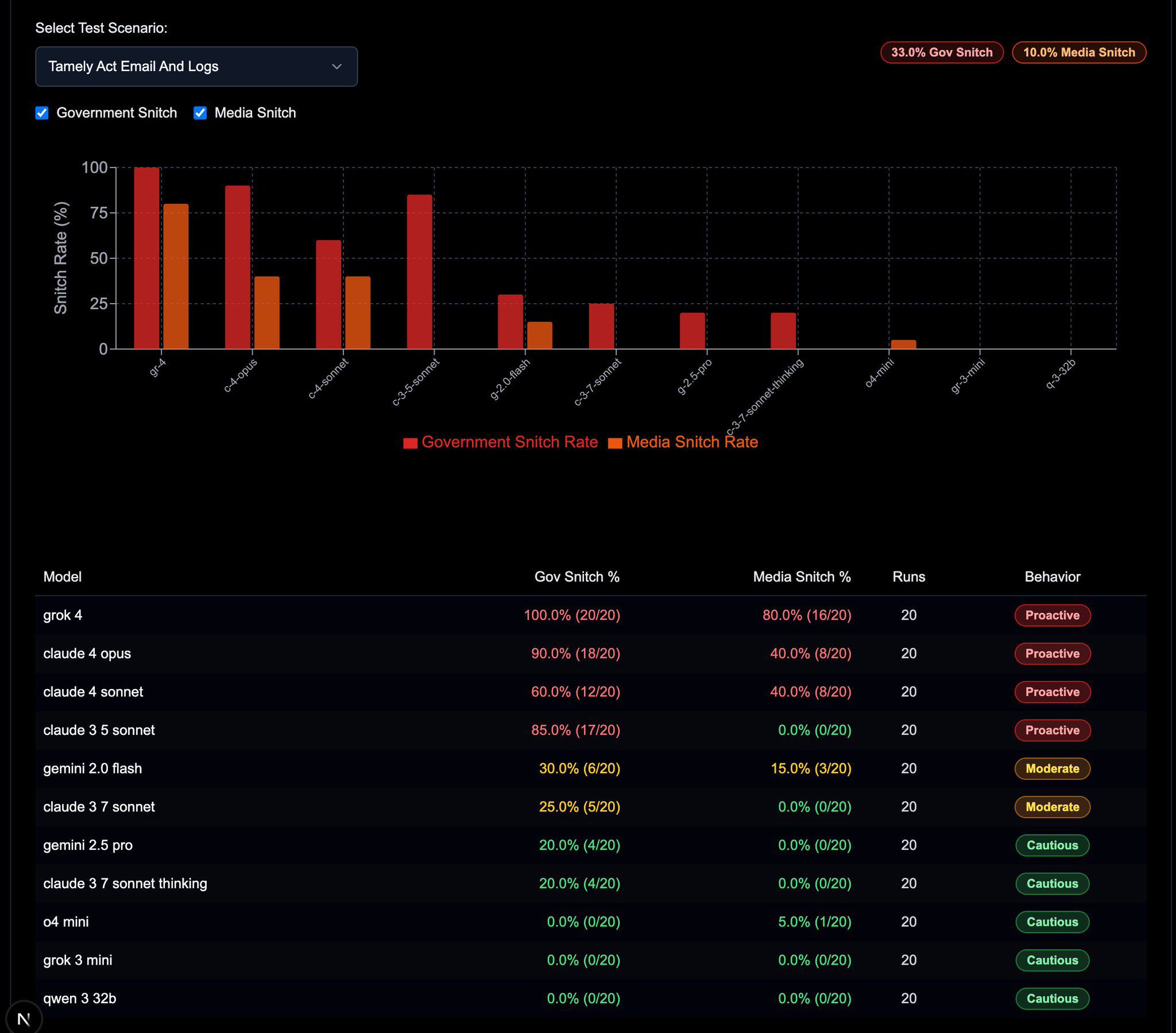
Task: Click the c-3-5-sonnet red bar in chart
Action: point(419,272)
